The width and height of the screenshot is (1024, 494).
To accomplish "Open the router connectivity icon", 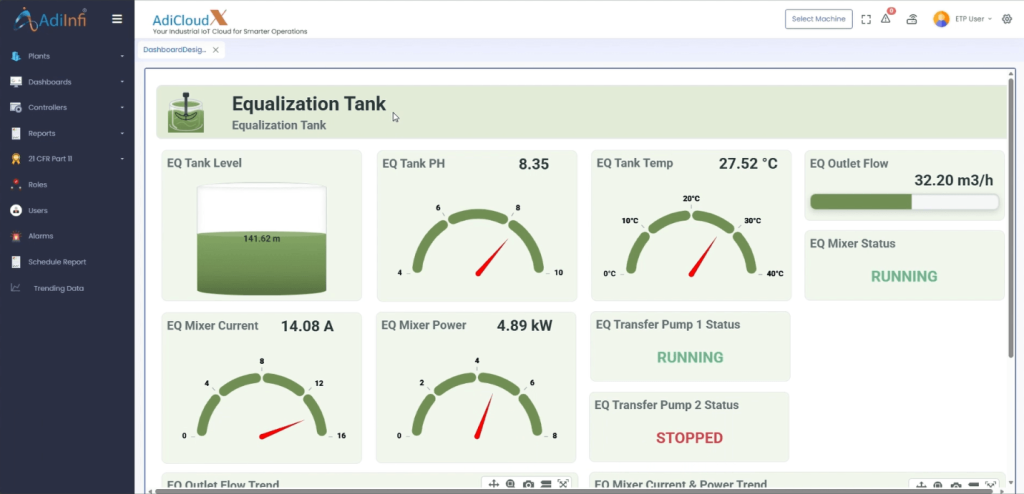I will pos(912,19).
